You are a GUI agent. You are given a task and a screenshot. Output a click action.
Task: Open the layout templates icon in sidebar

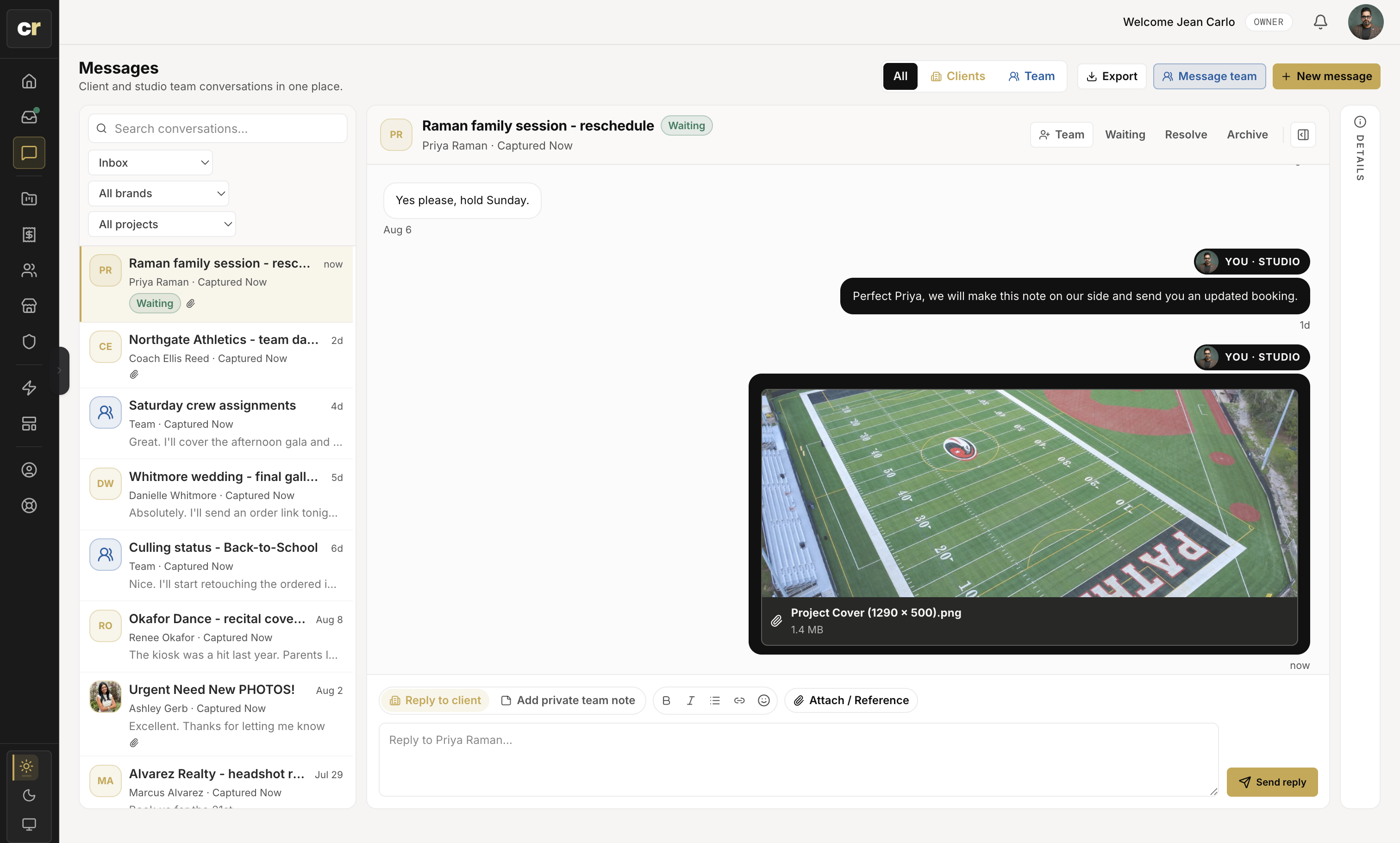[x=29, y=424]
